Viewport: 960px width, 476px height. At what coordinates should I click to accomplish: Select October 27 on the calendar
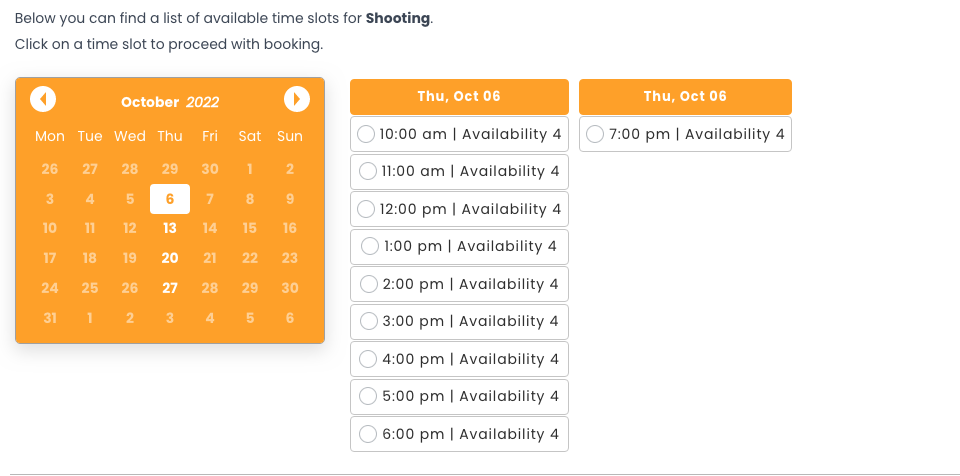(x=170, y=288)
